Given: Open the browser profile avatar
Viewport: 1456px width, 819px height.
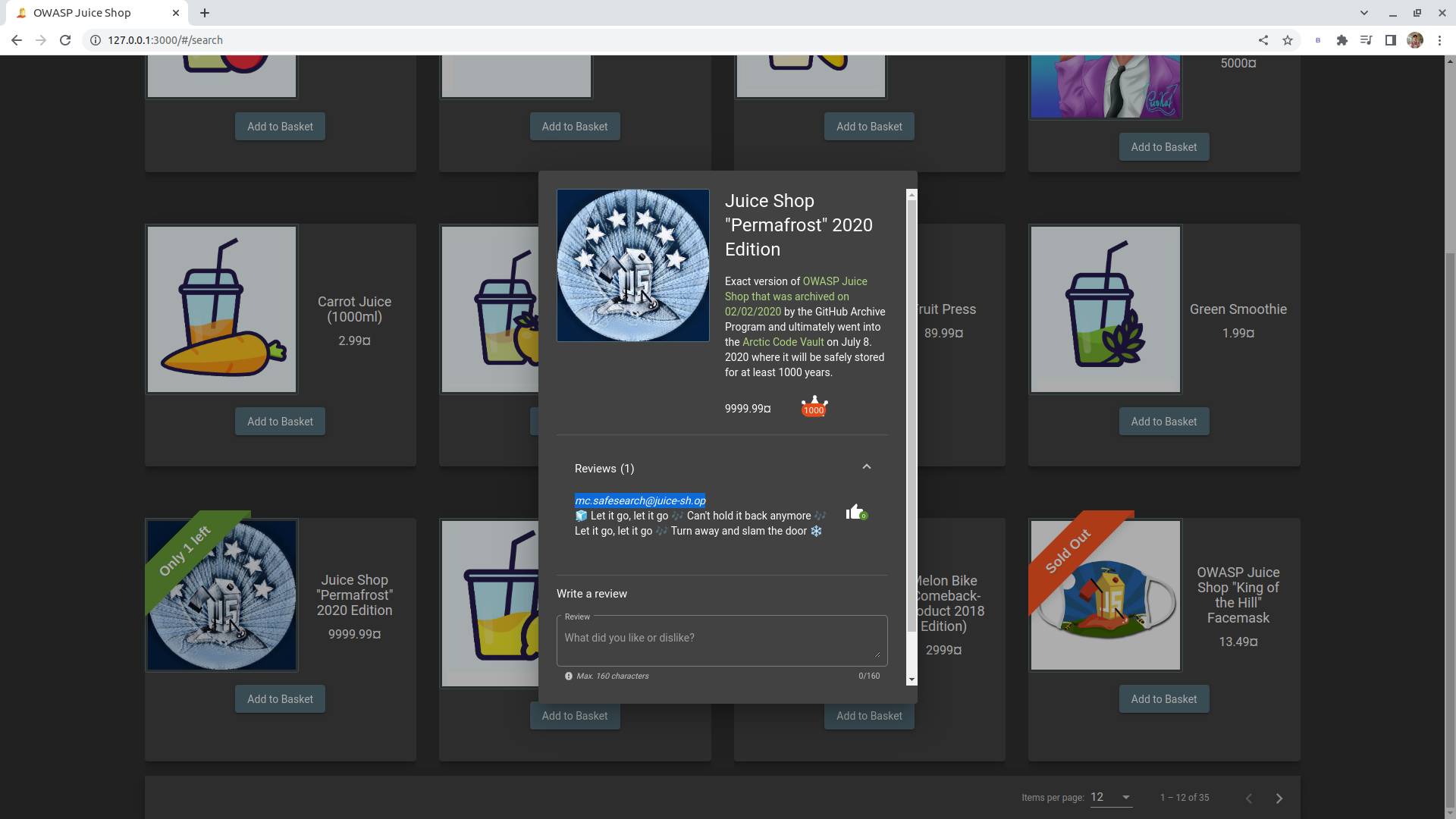Looking at the screenshot, I should pos(1415,40).
